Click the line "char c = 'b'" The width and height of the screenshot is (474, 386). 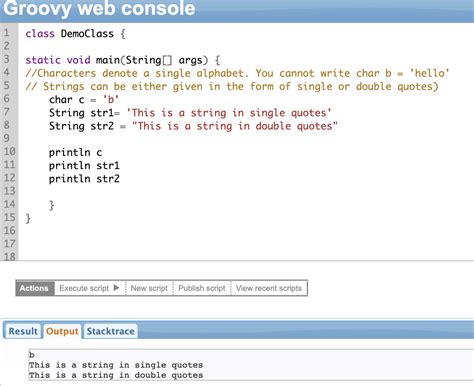84,100
